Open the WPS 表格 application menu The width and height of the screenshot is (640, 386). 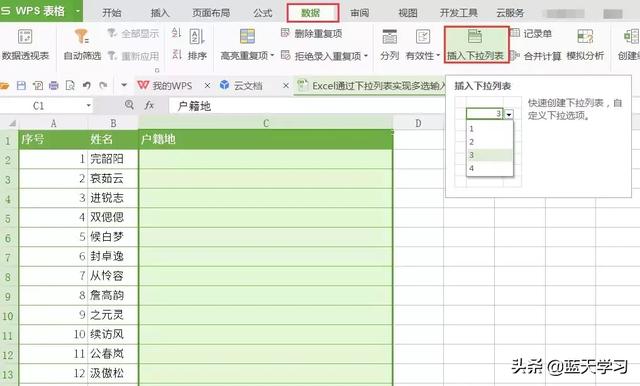(41, 11)
